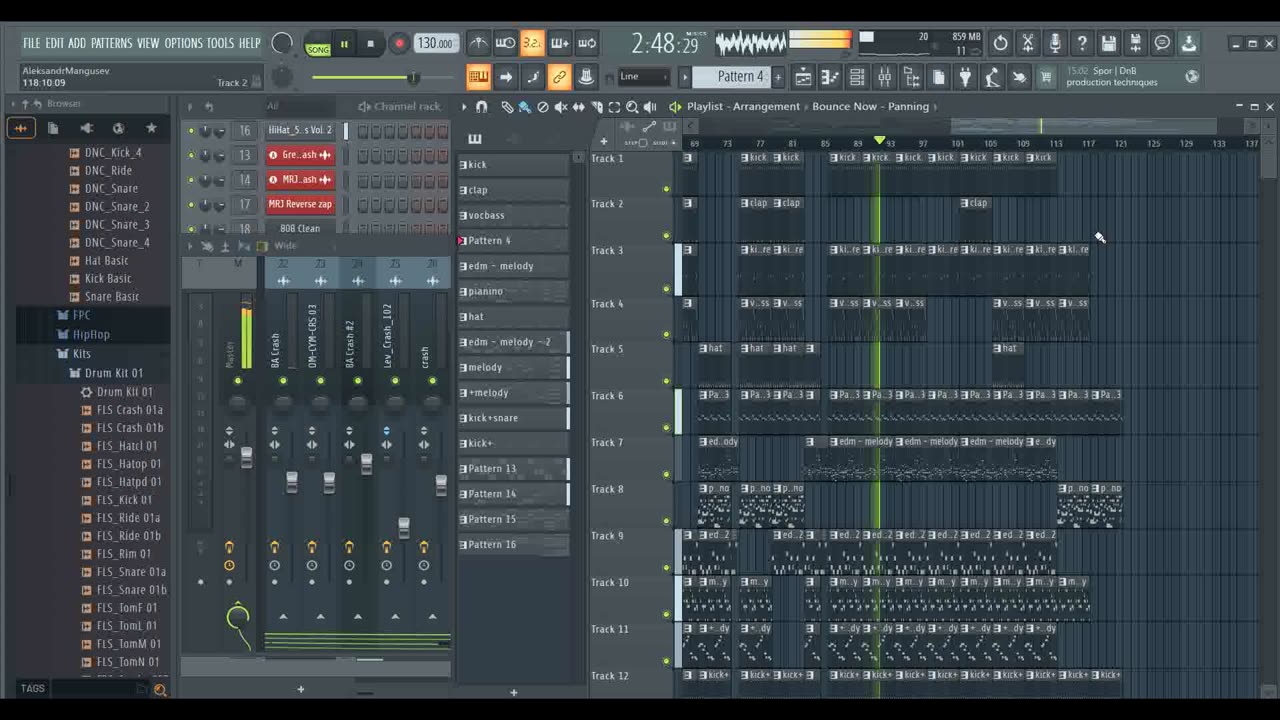
Task: Toggle multilink to controllers
Action: coord(560,77)
